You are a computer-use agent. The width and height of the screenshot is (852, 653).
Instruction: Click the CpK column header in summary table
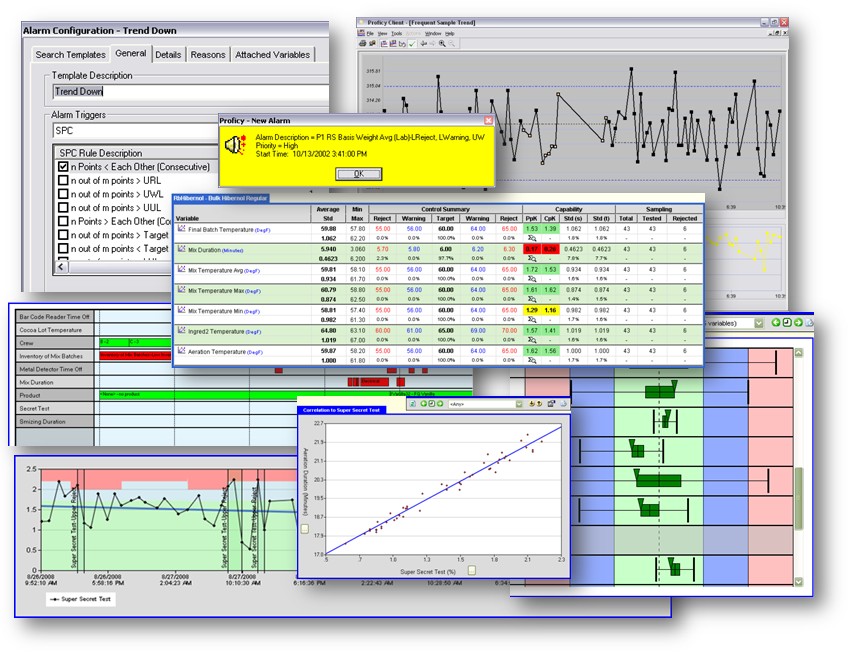coord(550,218)
